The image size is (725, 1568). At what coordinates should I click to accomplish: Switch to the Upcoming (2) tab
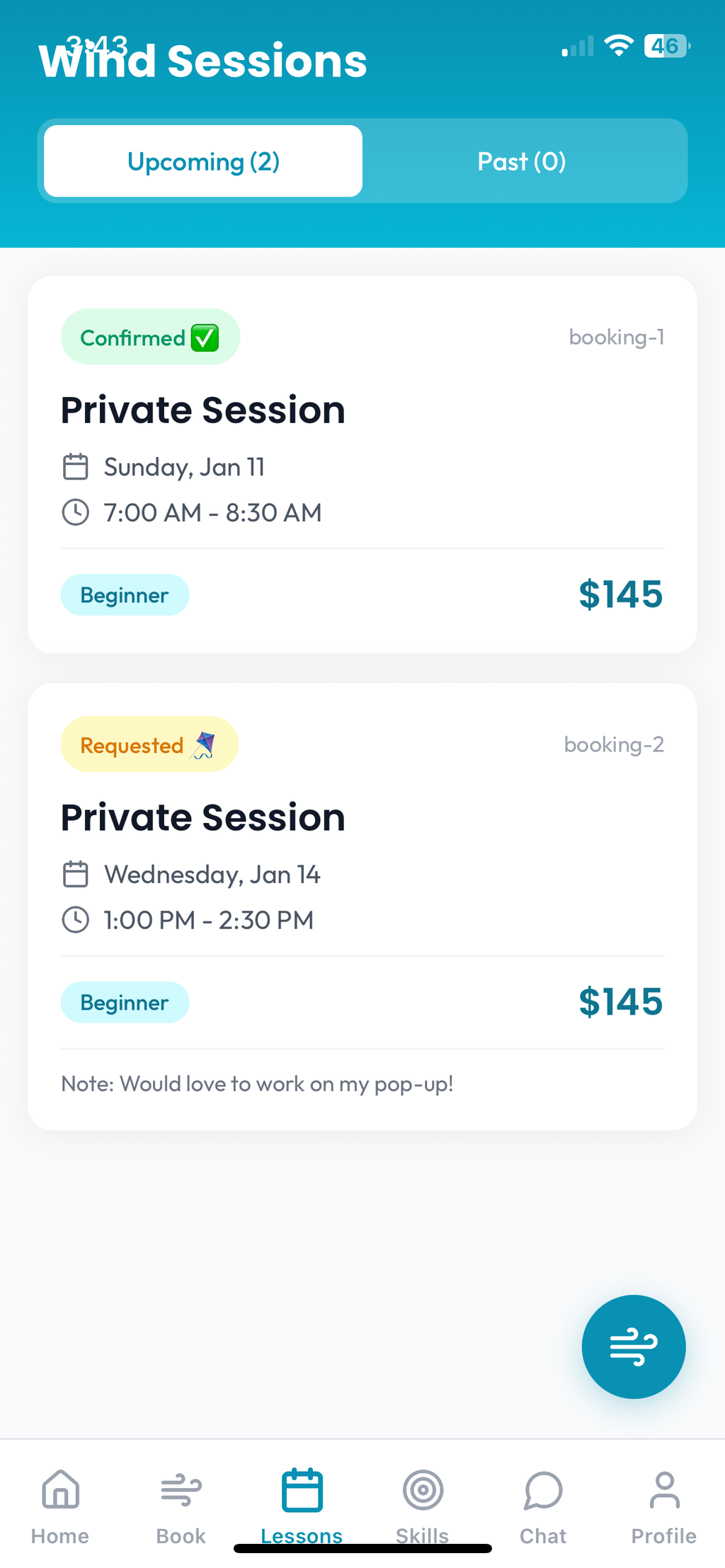point(203,161)
